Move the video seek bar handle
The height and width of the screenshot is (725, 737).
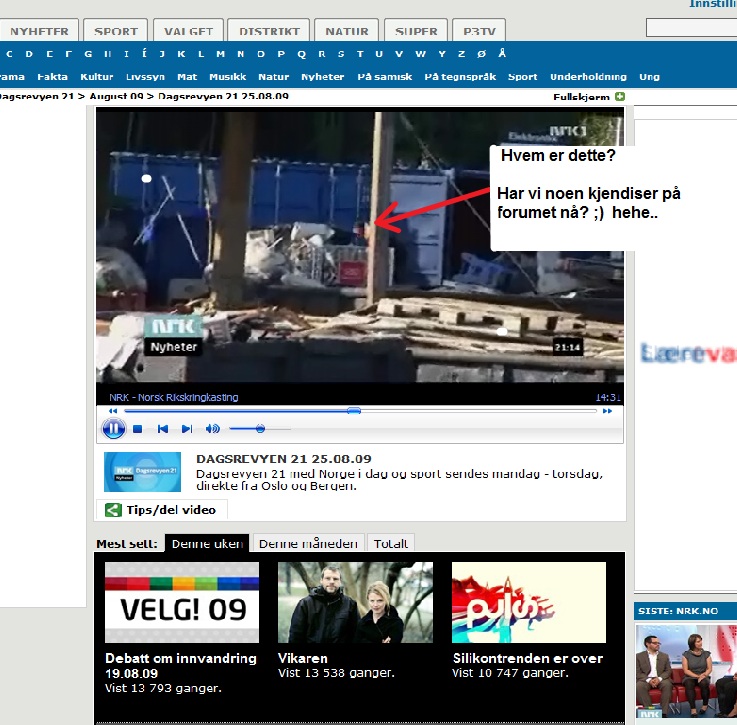click(x=354, y=410)
